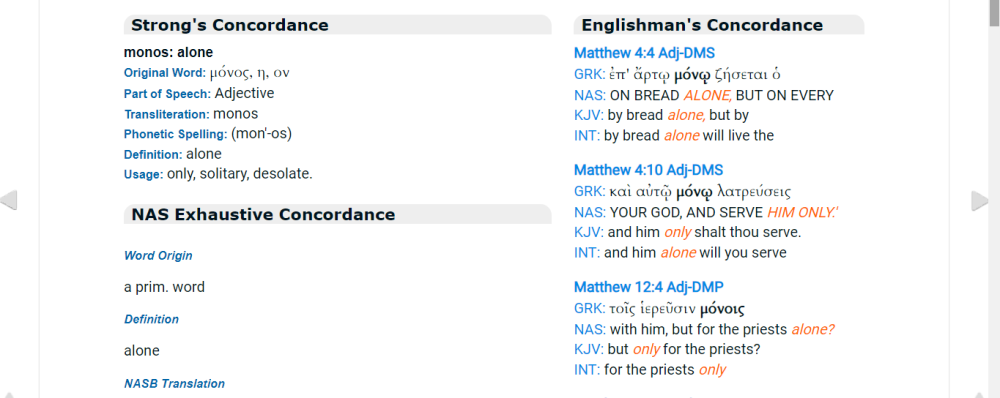
Task: Click the Englishman's Concordance heading
Action: (x=702, y=26)
